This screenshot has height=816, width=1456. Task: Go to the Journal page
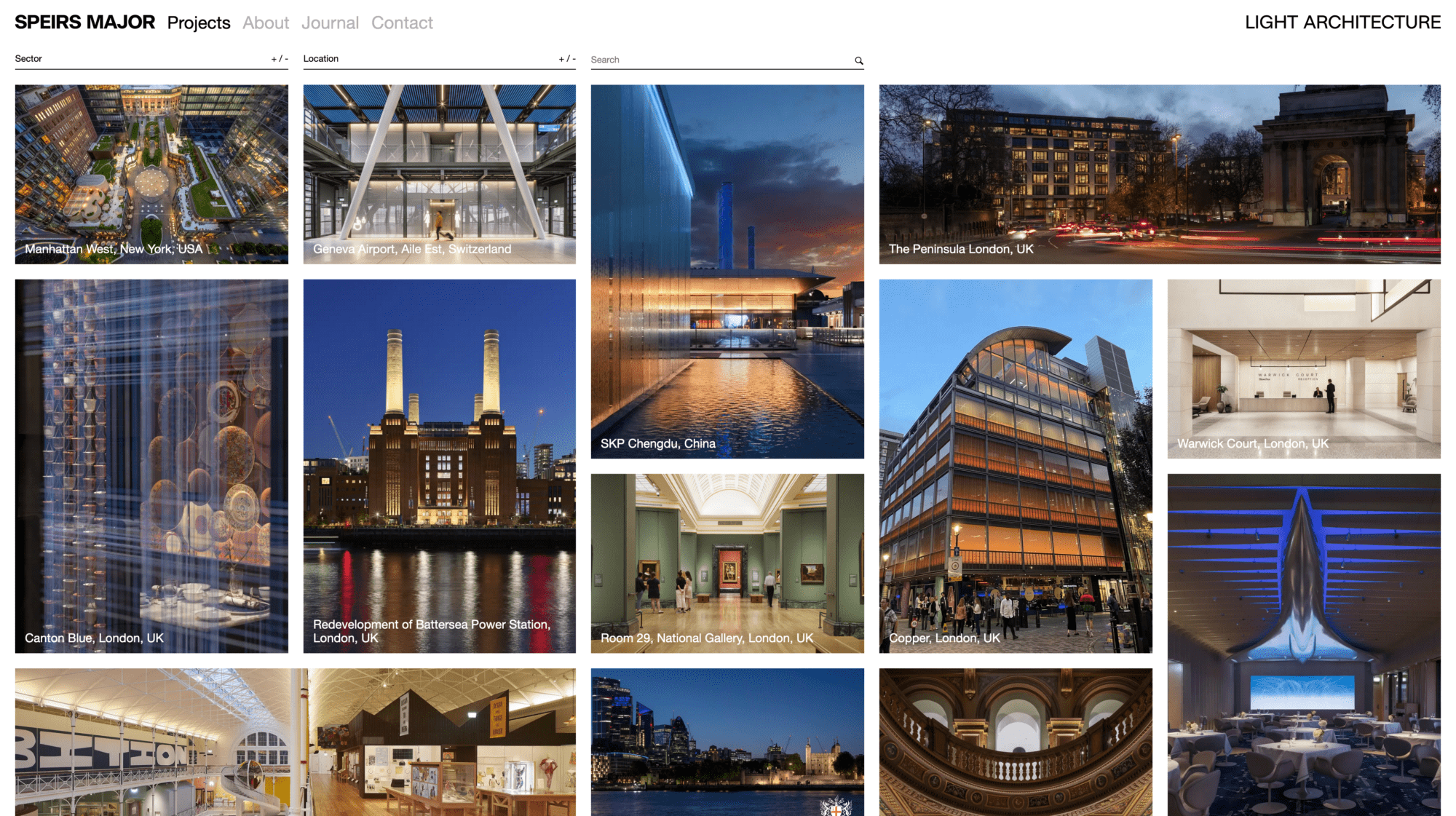click(330, 23)
